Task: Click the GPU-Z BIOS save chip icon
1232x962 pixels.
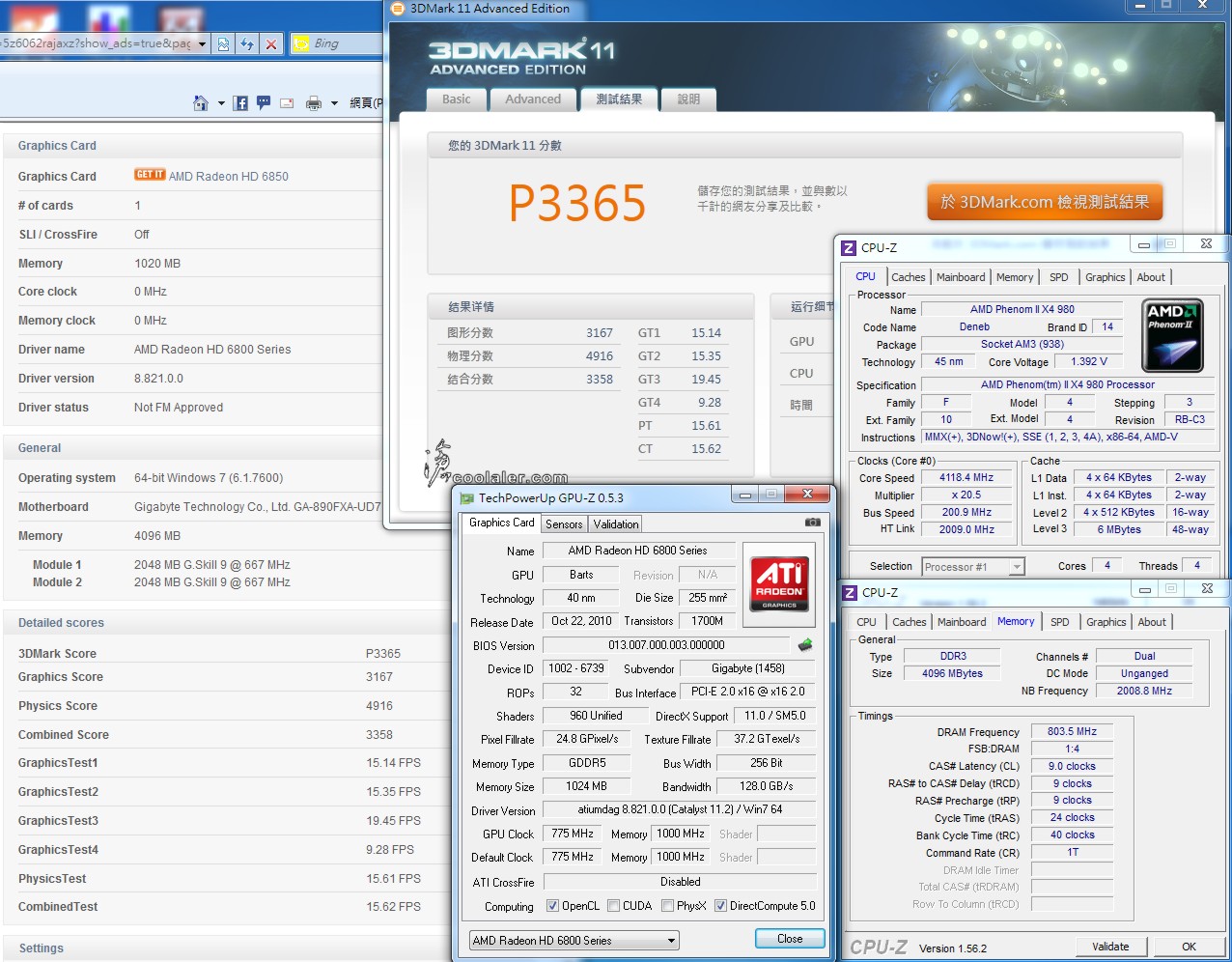Action: (x=805, y=644)
